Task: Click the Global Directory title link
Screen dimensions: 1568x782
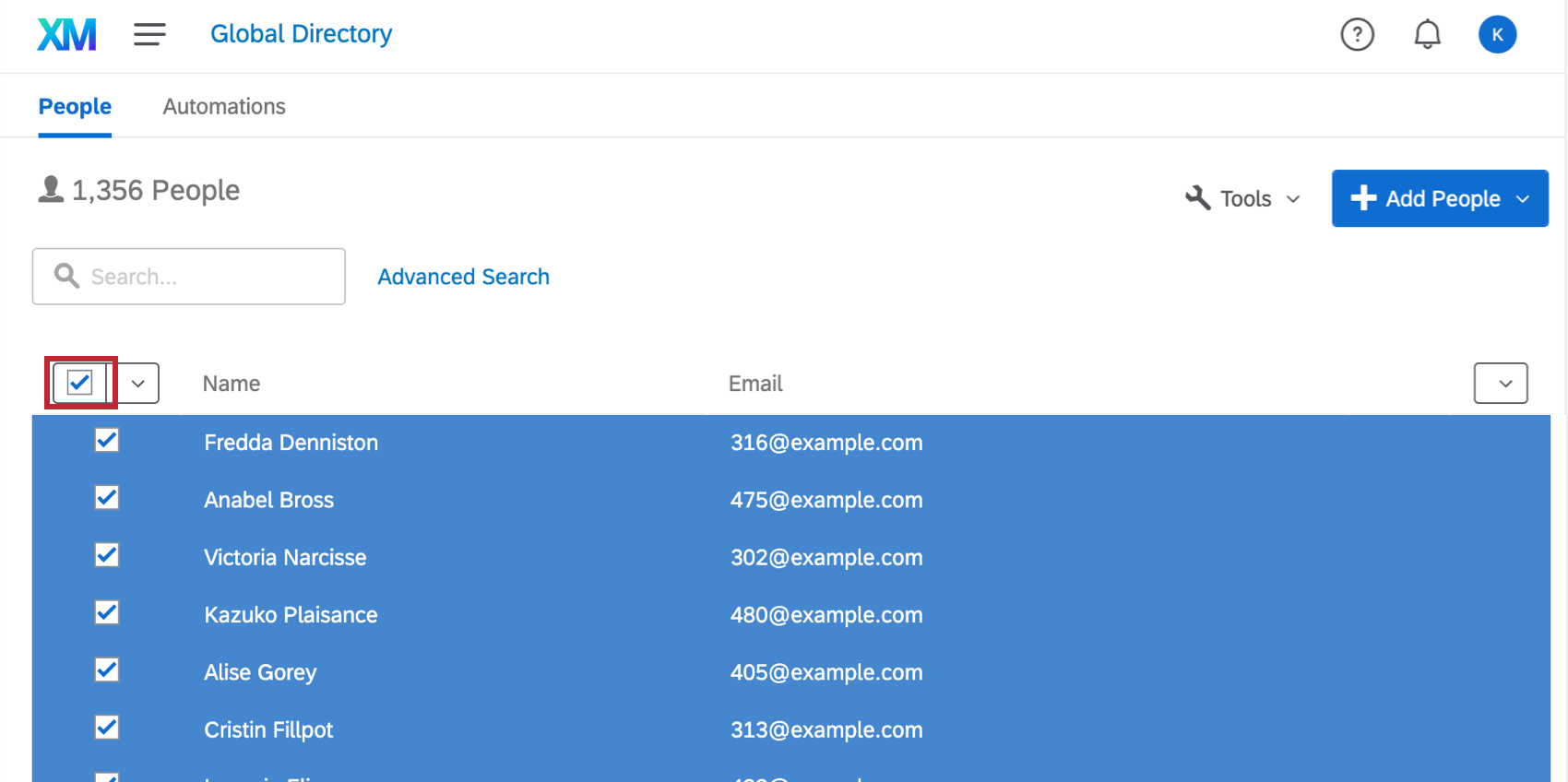Action: click(x=302, y=34)
